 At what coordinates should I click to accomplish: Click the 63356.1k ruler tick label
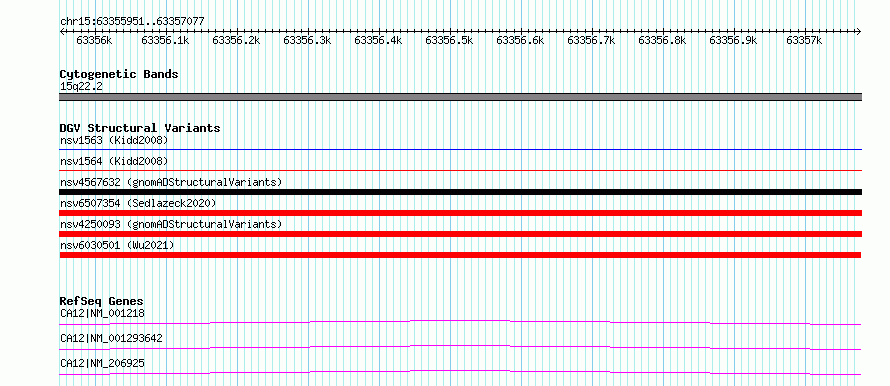(x=165, y=41)
